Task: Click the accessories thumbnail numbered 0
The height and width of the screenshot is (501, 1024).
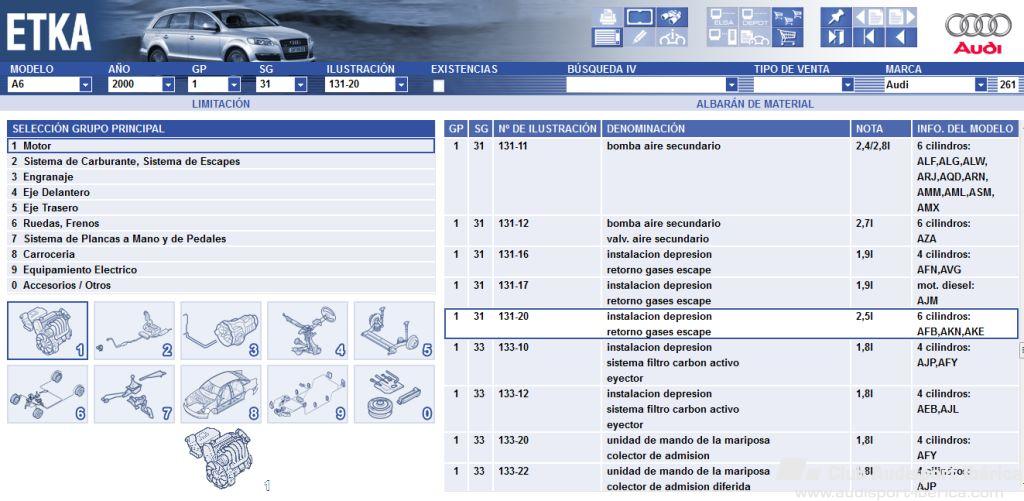Action: click(394, 394)
